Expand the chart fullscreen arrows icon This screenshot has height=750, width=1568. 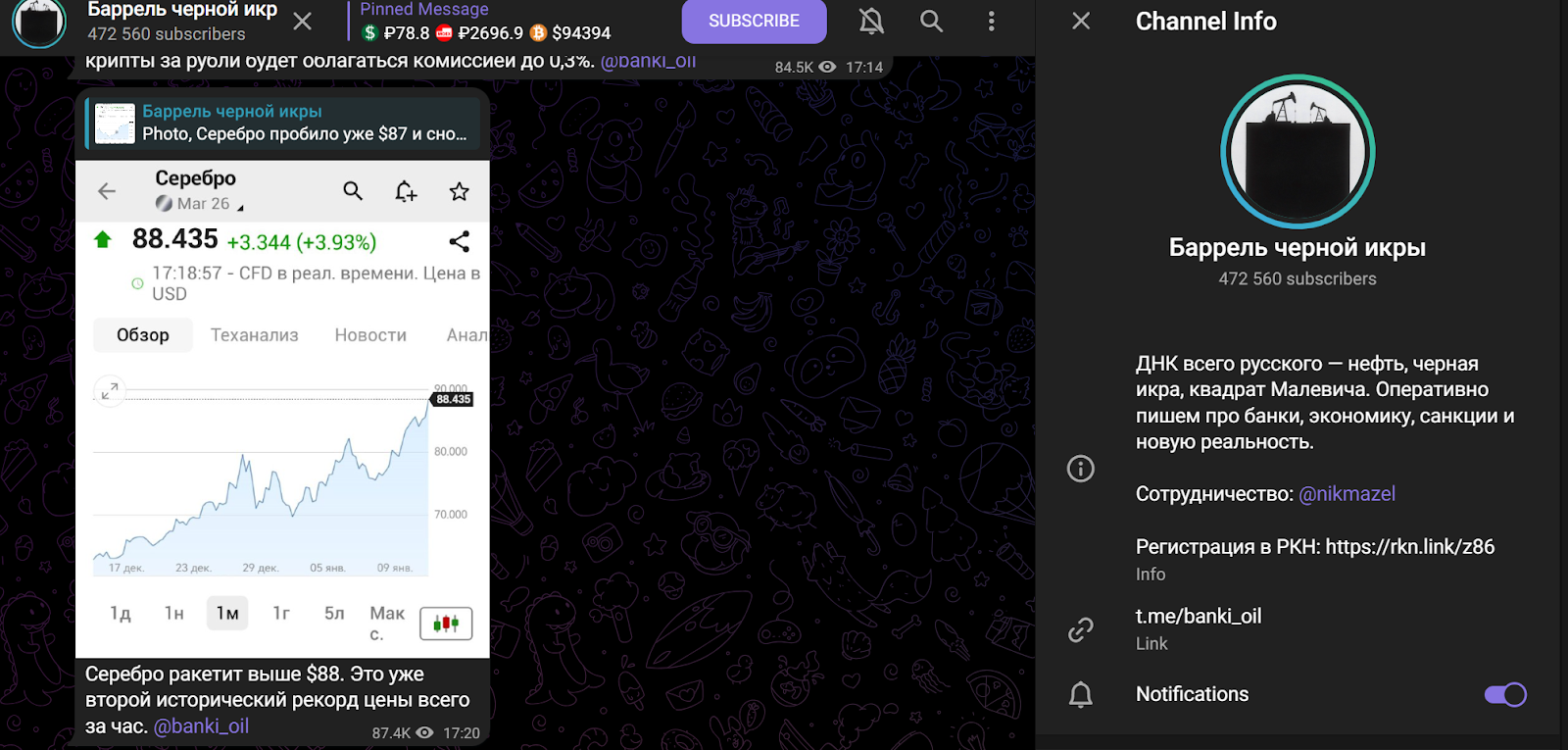pos(110,390)
